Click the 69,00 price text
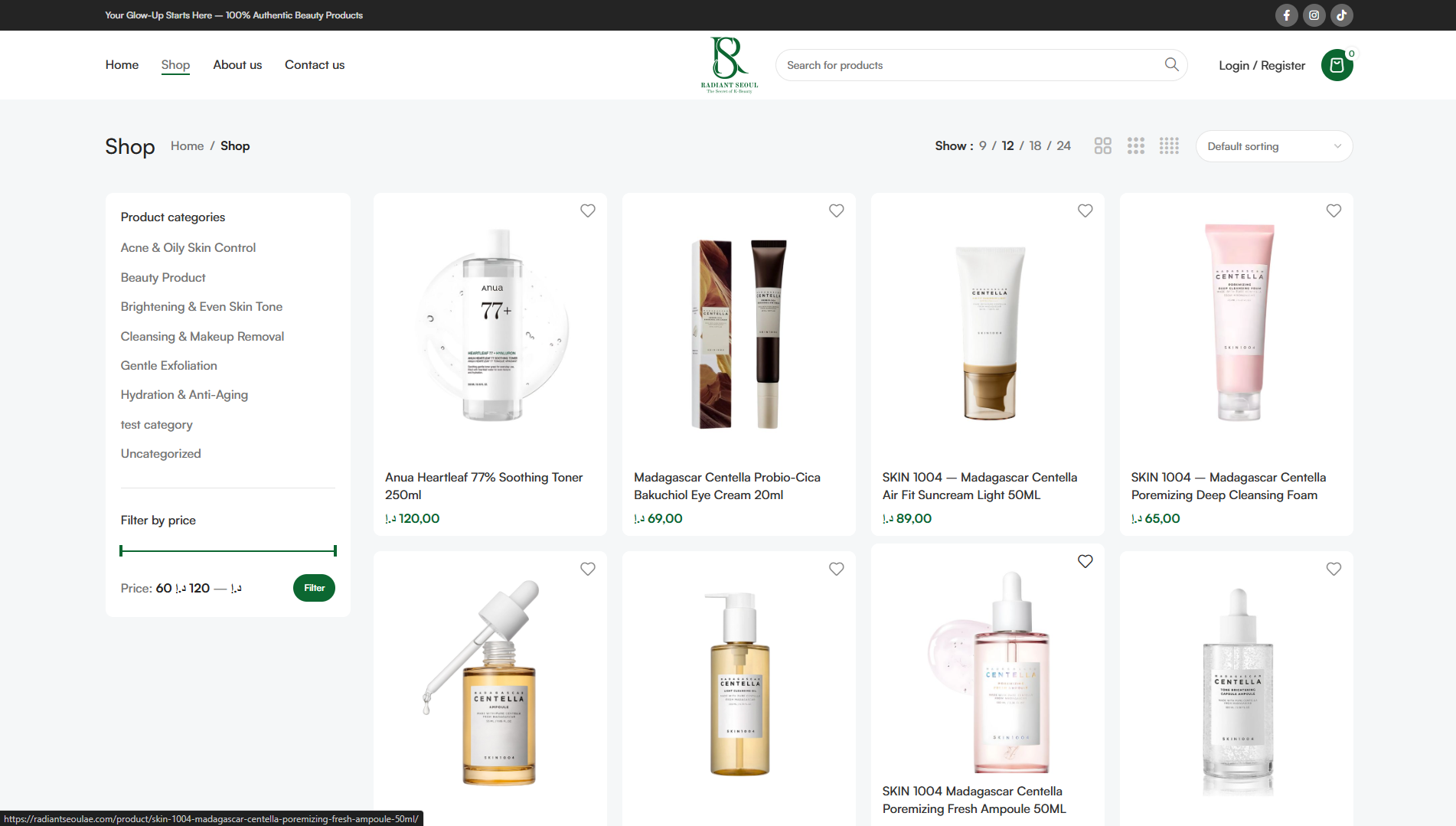The image size is (1456, 826). 658,519
